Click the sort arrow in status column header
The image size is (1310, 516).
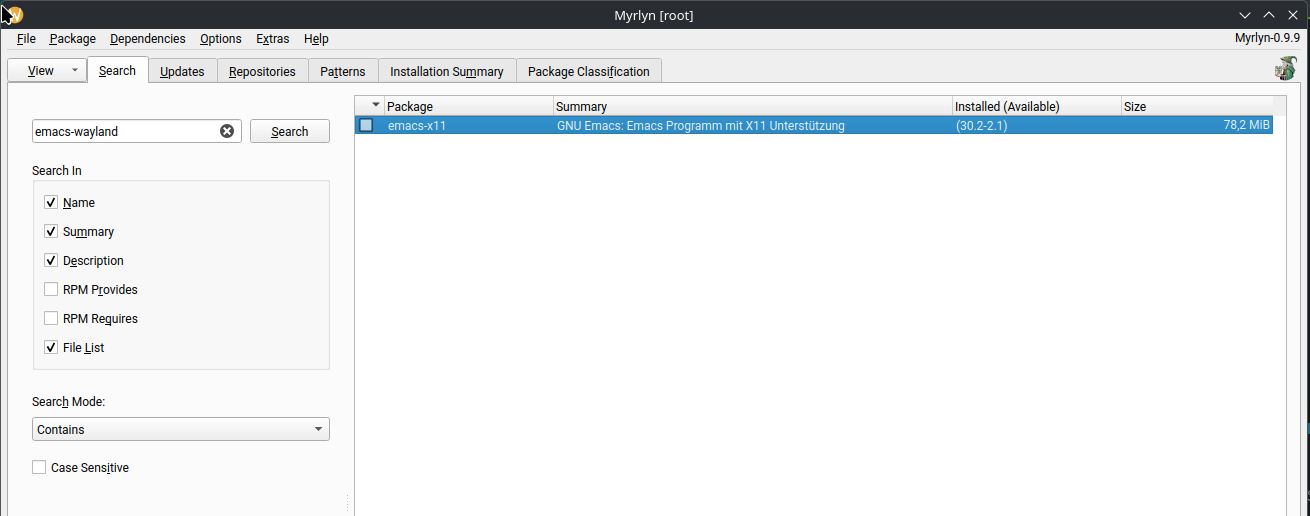[x=376, y=106]
